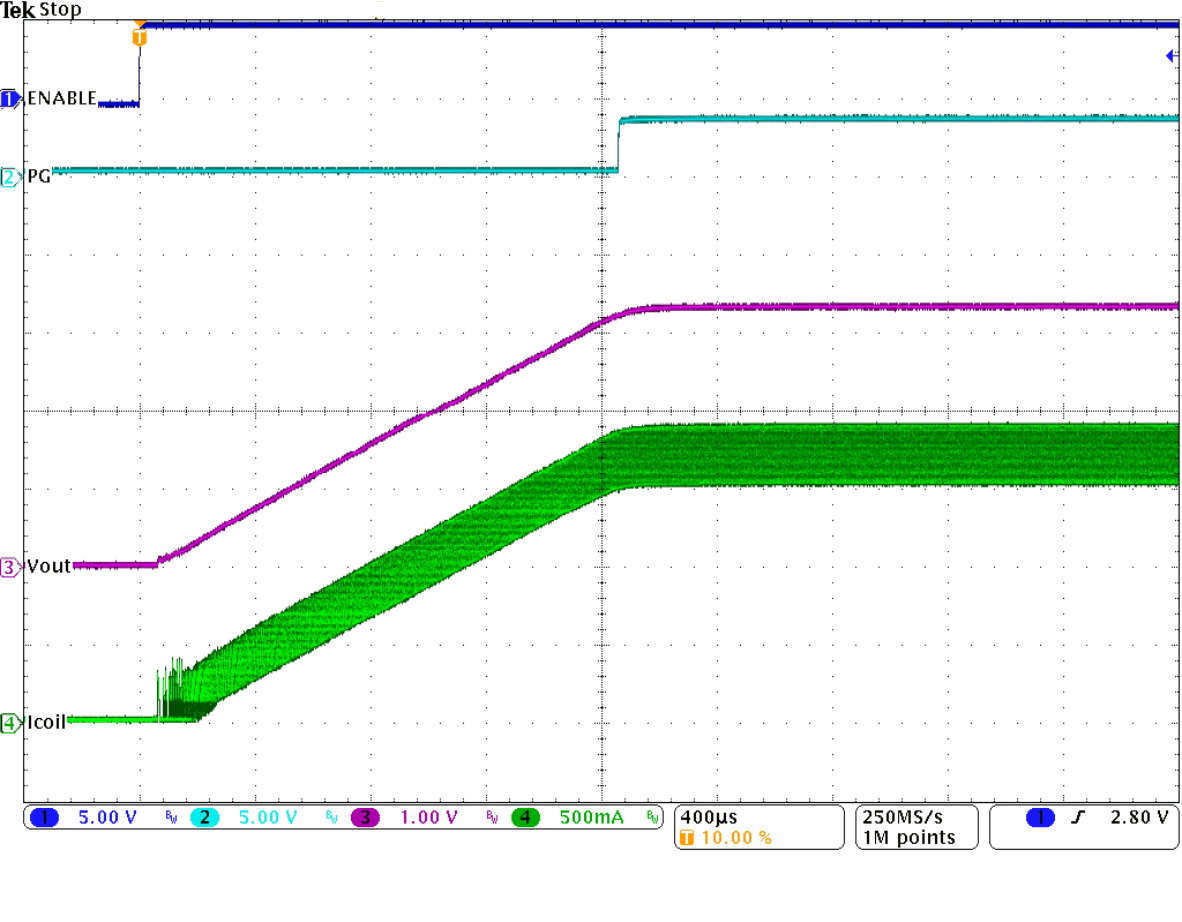Image resolution: width=1182 pixels, height=922 pixels.
Task: Select the Channel 3 Vout marker
Action: tap(9, 566)
